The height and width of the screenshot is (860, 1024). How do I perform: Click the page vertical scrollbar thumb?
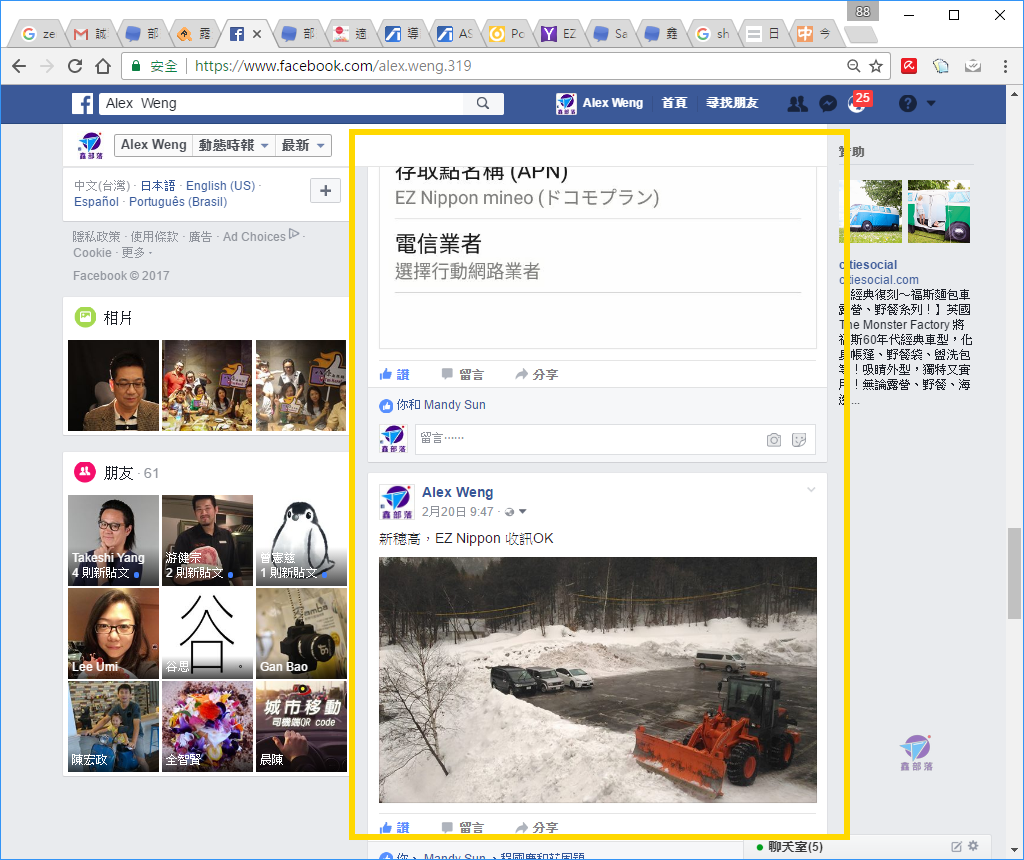click(x=1014, y=573)
